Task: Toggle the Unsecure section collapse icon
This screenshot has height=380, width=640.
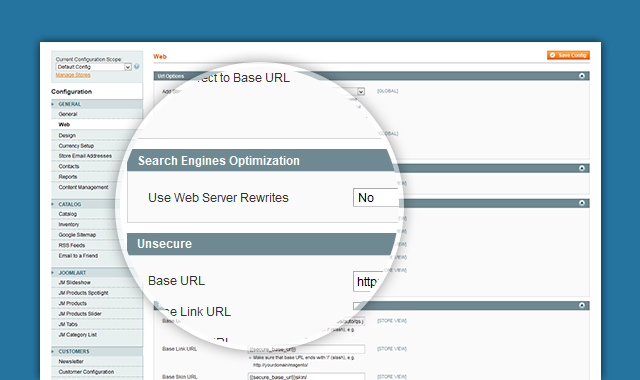Action: (x=582, y=203)
